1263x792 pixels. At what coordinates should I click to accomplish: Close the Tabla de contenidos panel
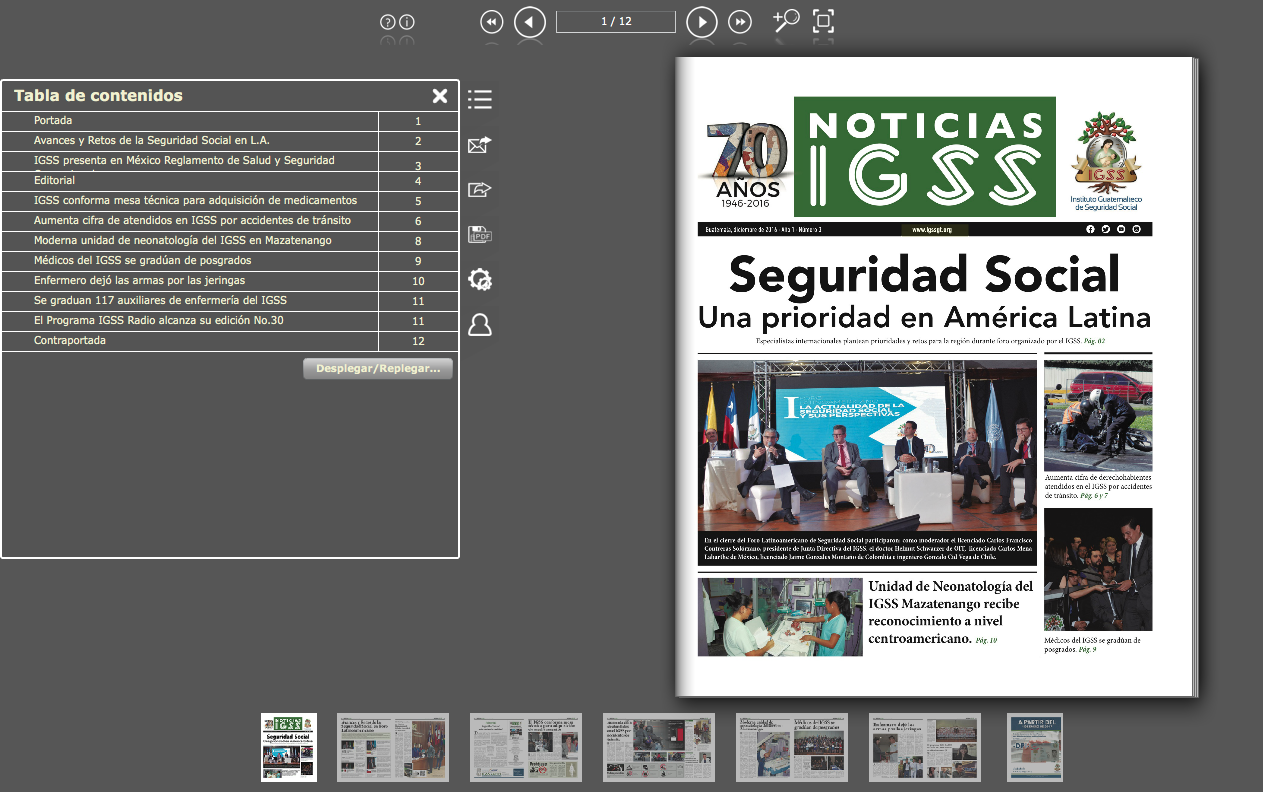440,96
